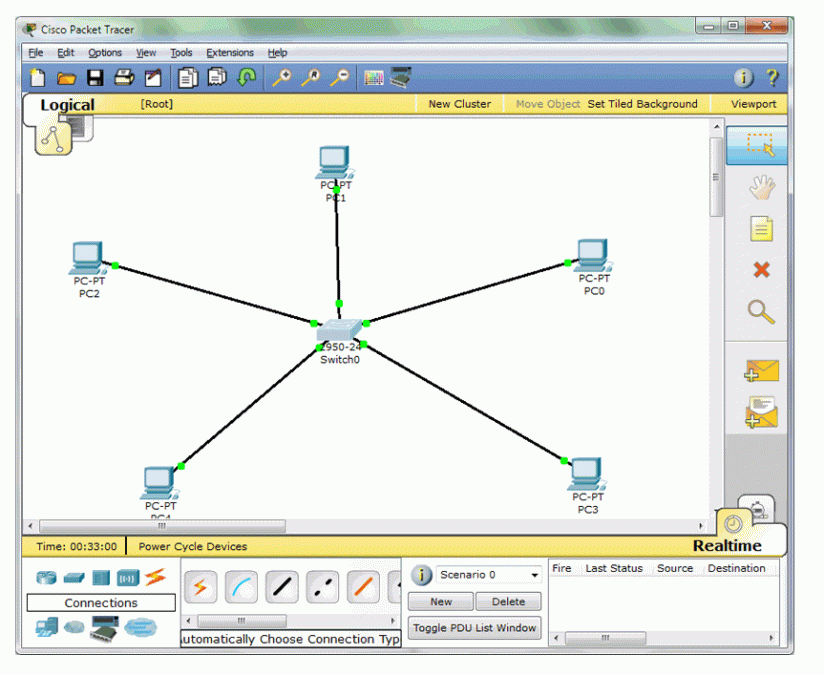Select the End Devices category
Image resolution: width=824 pixels, height=675 pixels.
click(x=47, y=628)
